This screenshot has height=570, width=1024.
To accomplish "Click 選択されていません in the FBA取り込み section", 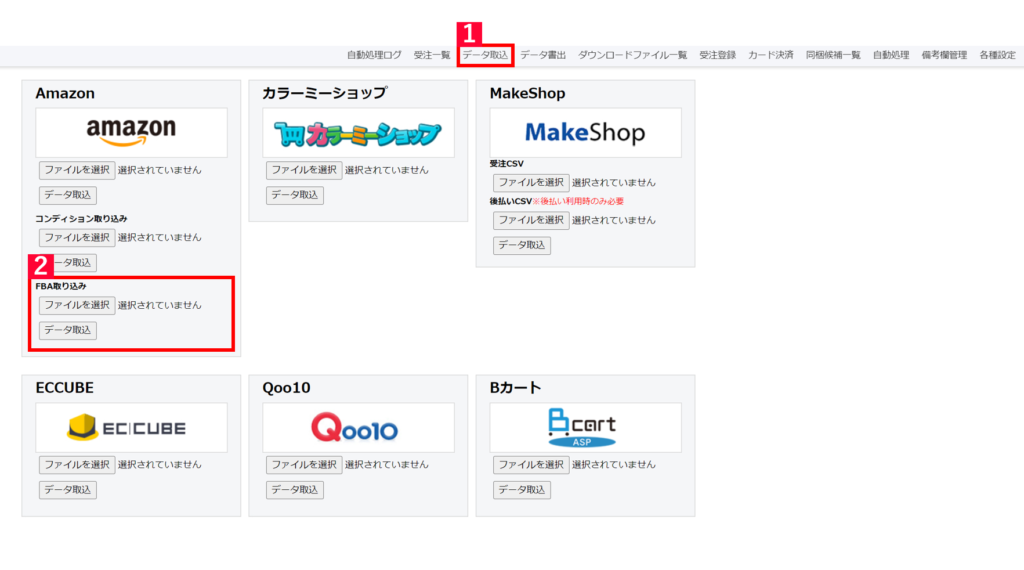I will coord(159,306).
